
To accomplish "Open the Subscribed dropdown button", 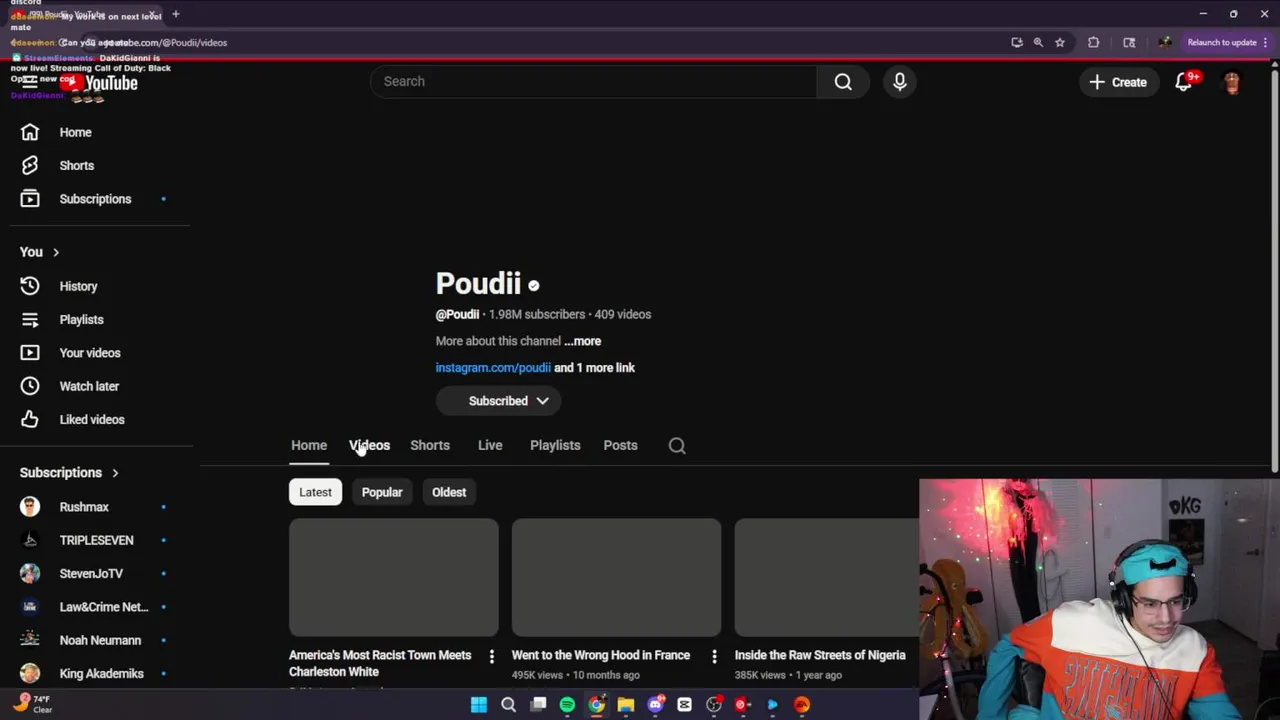I will pyautogui.click(x=498, y=401).
